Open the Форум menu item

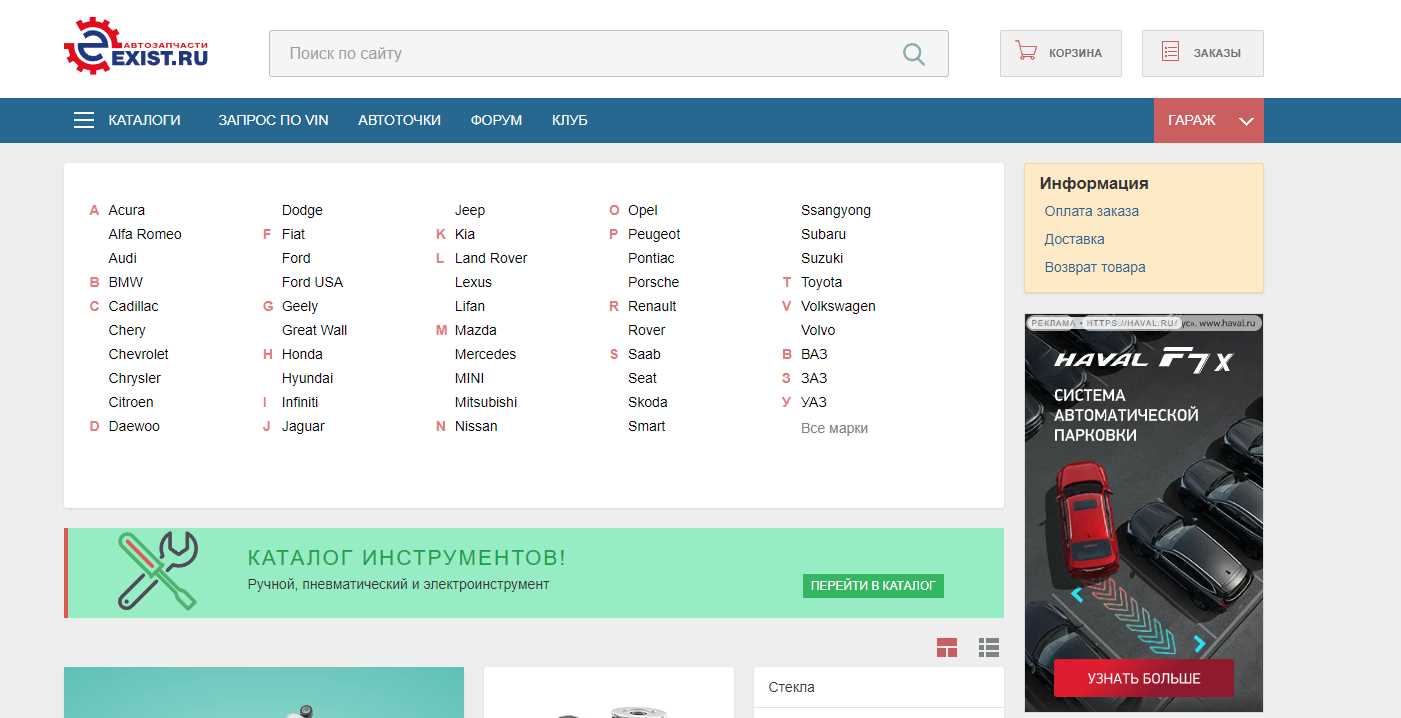point(496,120)
